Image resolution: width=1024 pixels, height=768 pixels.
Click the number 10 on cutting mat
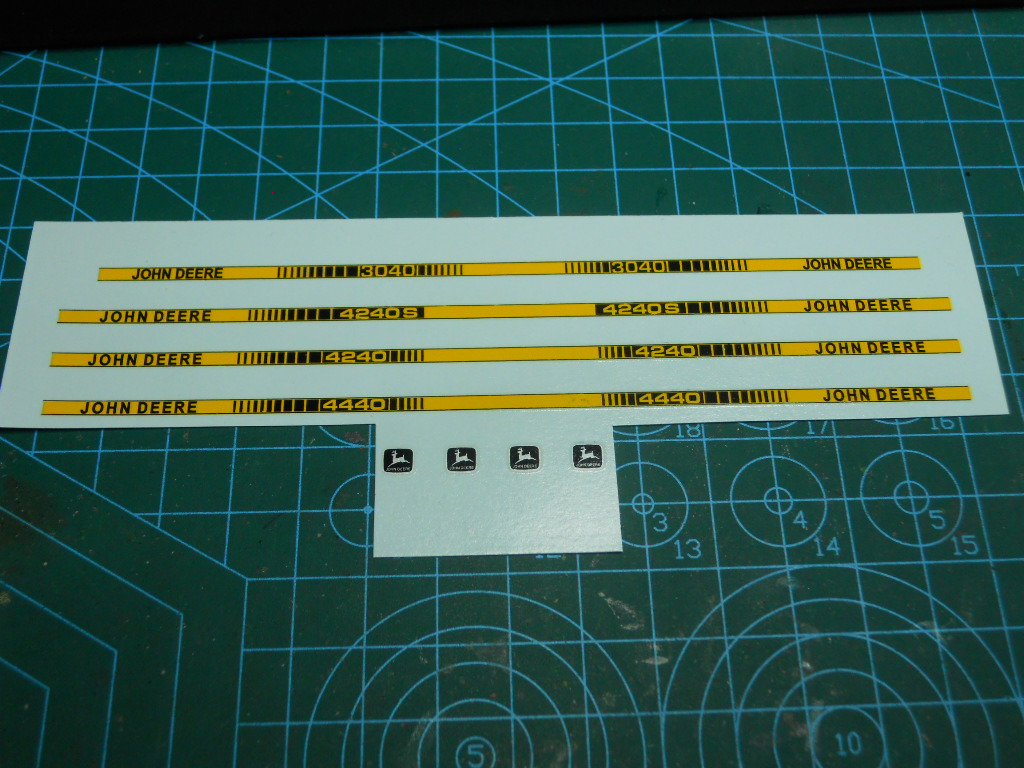(x=847, y=743)
